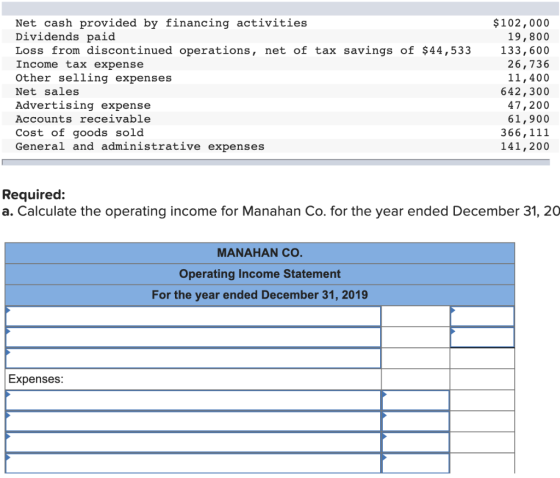This screenshot has width=560, height=478.
Task: Click 'Income tax expense' text
Action: [79, 64]
